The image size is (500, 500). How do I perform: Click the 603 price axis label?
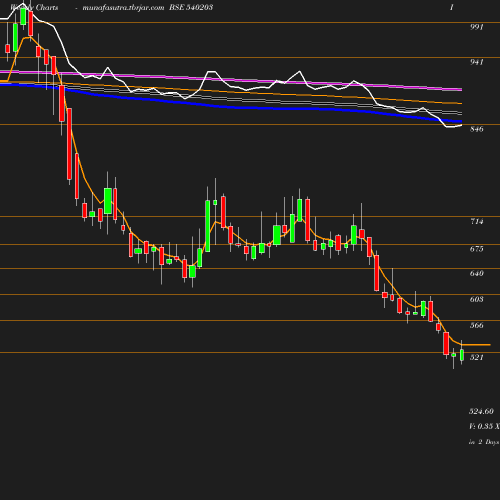click(476, 299)
